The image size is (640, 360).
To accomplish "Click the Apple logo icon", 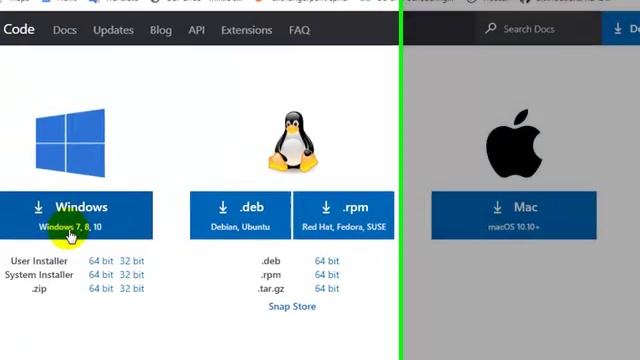I will coord(514,143).
